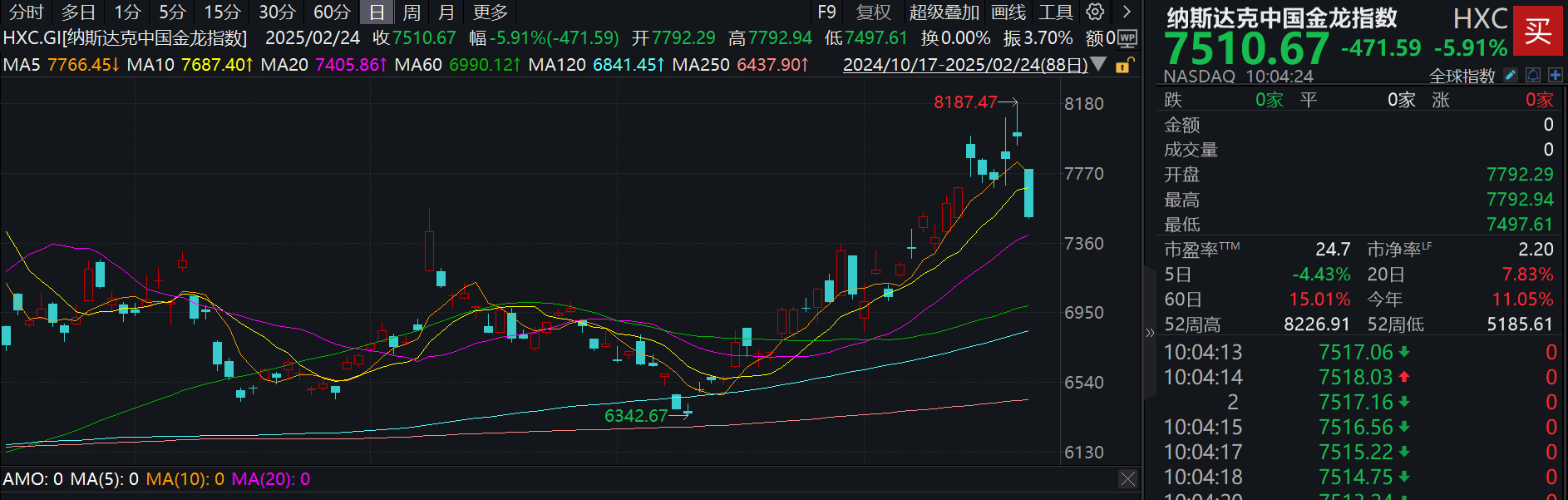Click the 市净率 2.20 value
This screenshot has width=1568, height=500.
coord(1536,249)
